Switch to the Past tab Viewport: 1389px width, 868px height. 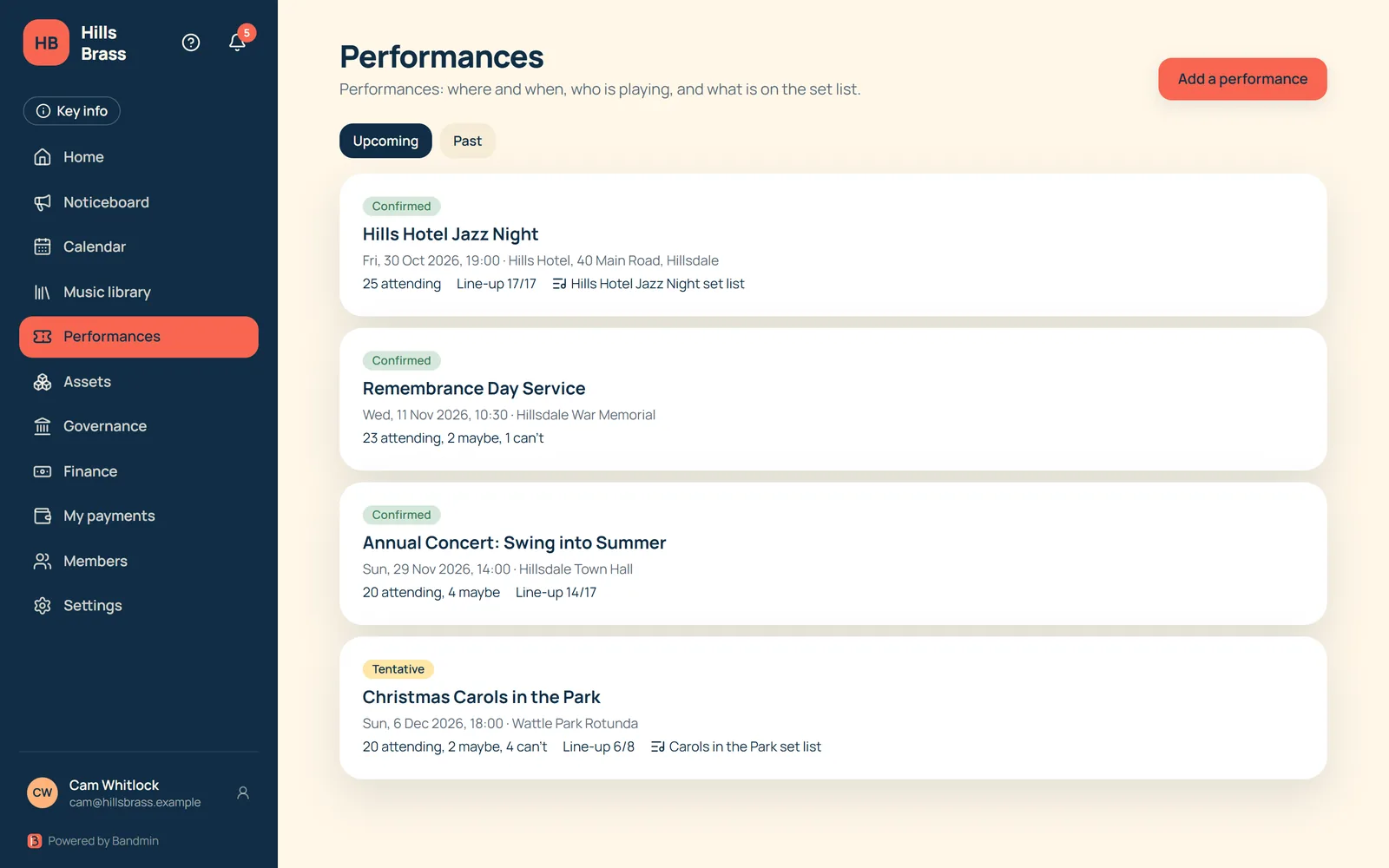(467, 141)
